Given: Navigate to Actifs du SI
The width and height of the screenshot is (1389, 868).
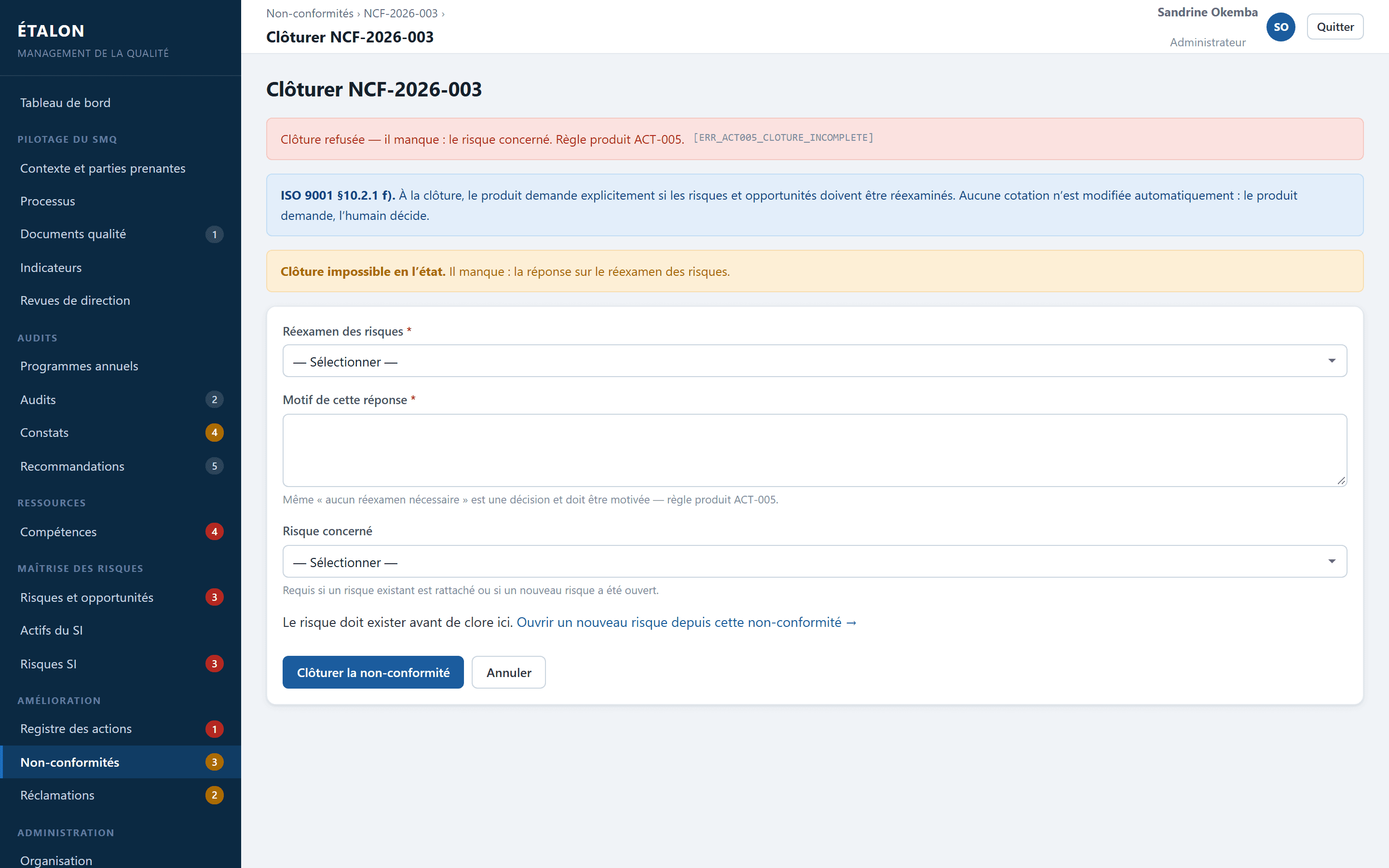Looking at the screenshot, I should click(121, 630).
